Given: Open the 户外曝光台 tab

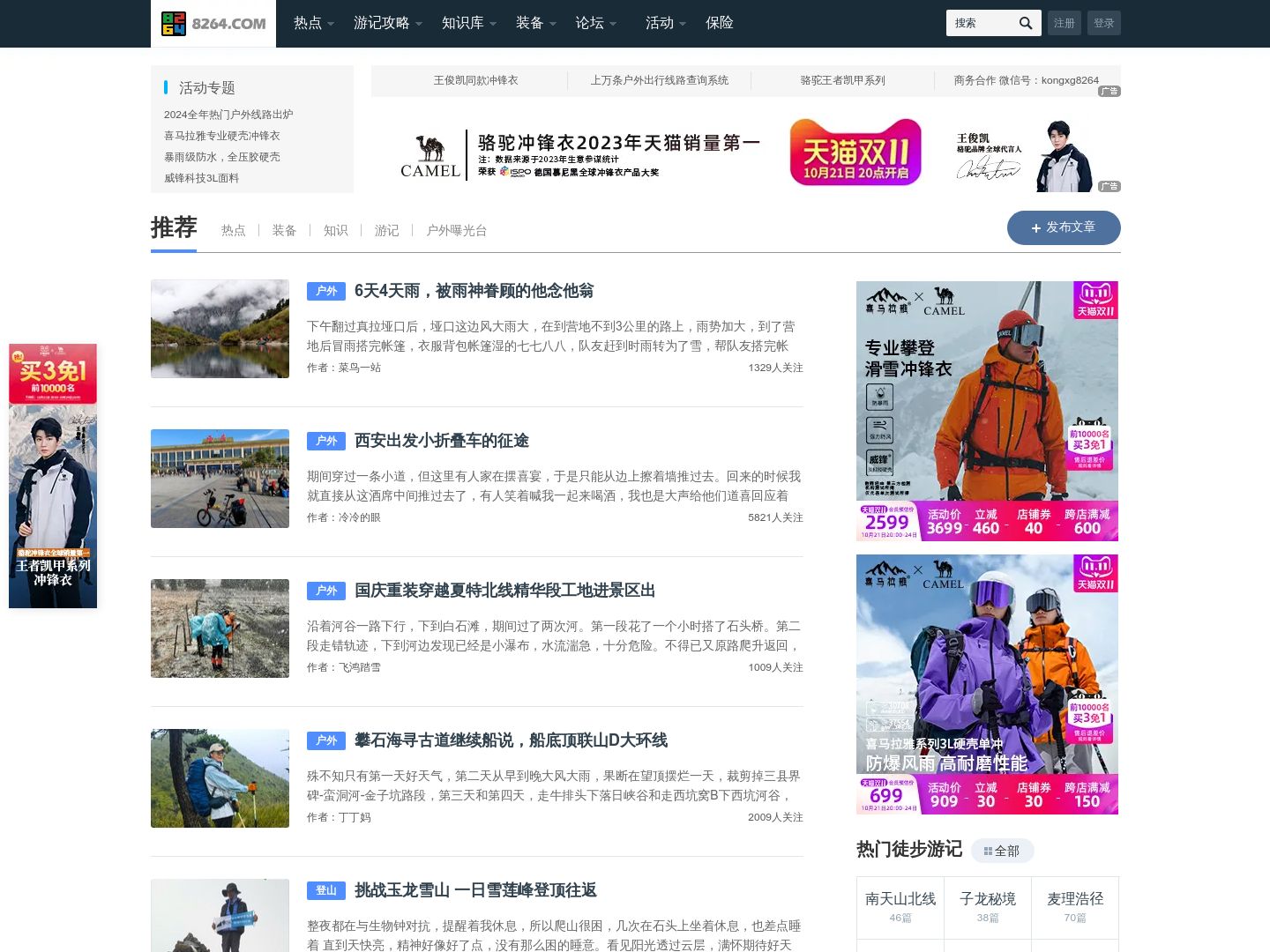Looking at the screenshot, I should click(x=457, y=231).
